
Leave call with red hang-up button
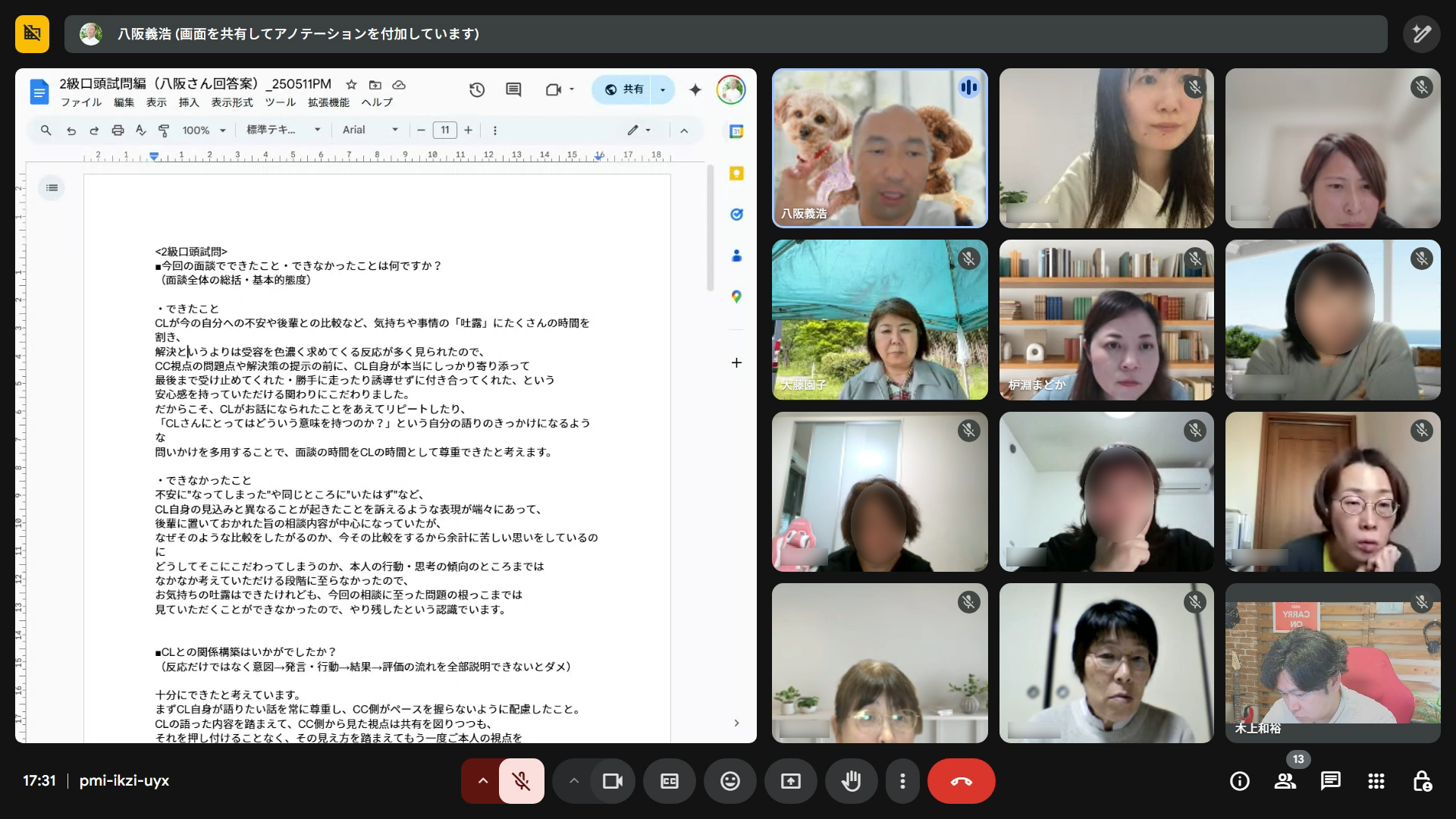(x=961, y=781)
